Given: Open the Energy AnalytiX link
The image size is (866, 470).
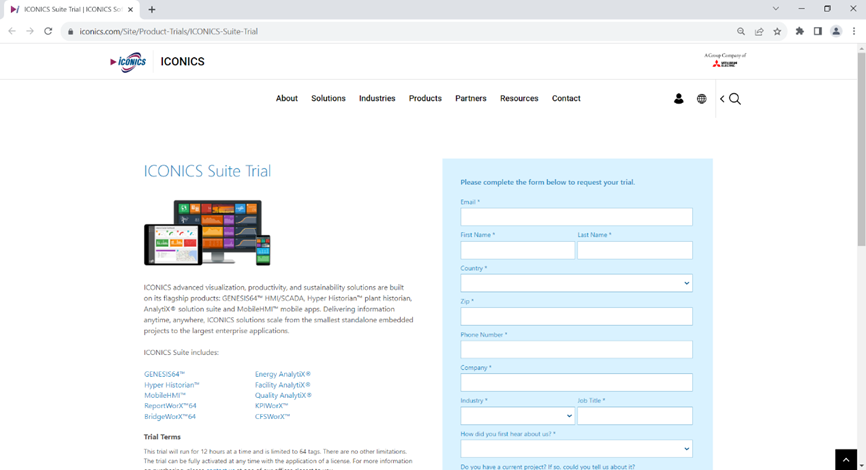Looking at the screenshot, I should [x=283, y=374].
